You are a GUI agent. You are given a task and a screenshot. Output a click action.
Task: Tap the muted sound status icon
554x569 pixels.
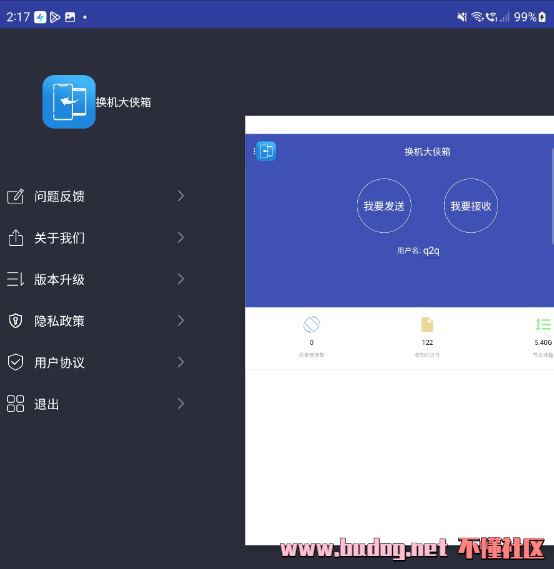(x=462, y=17)
